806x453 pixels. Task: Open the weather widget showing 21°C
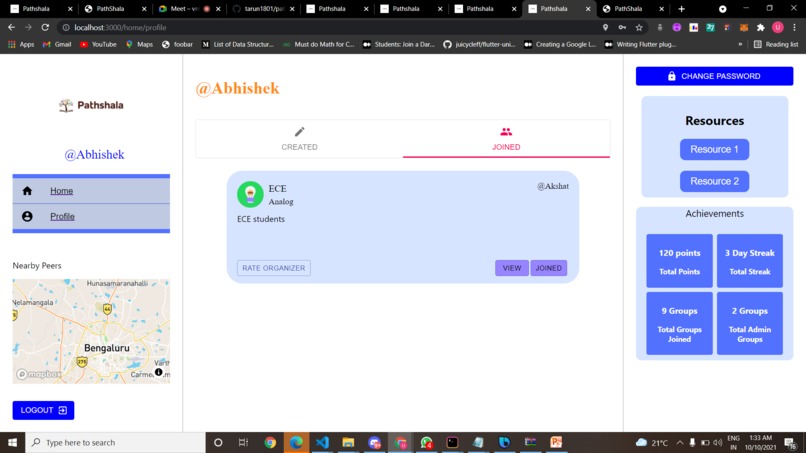652,443
